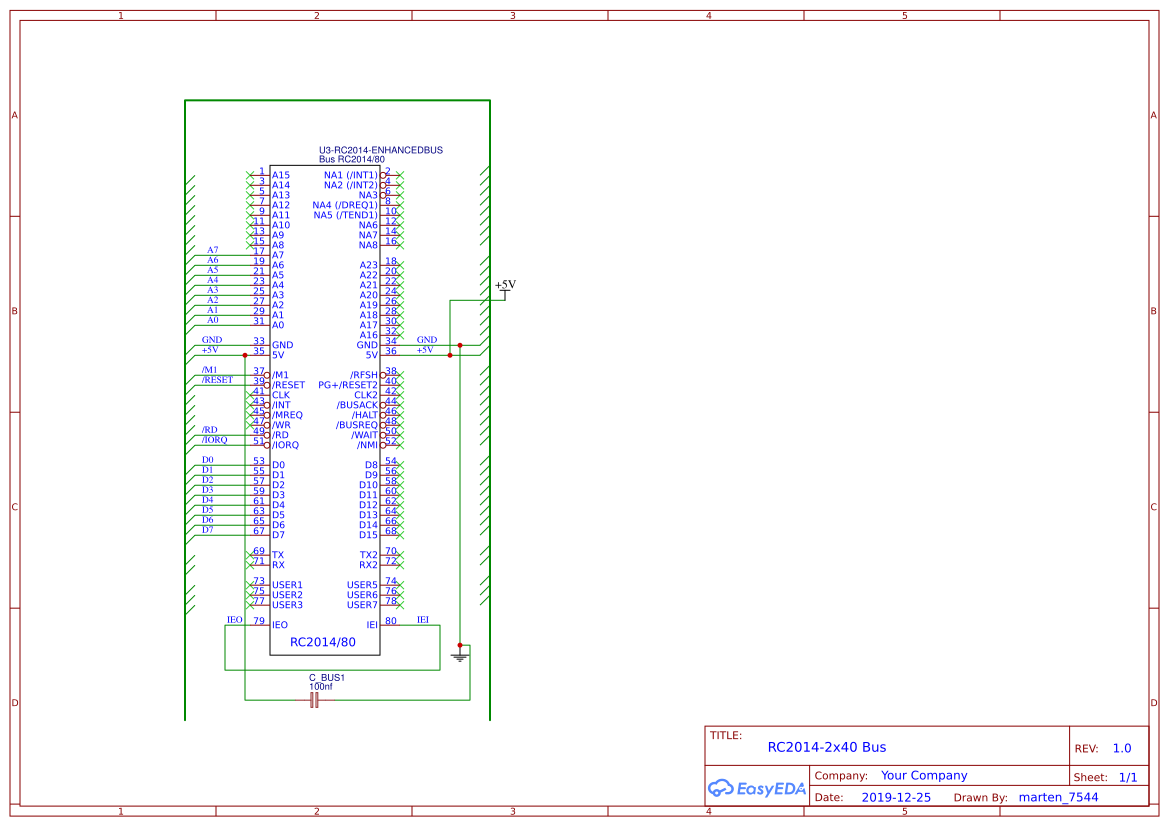1169x827 pixels.
Task: Select the ground symbol near the IEI pin
Action: 460,656
